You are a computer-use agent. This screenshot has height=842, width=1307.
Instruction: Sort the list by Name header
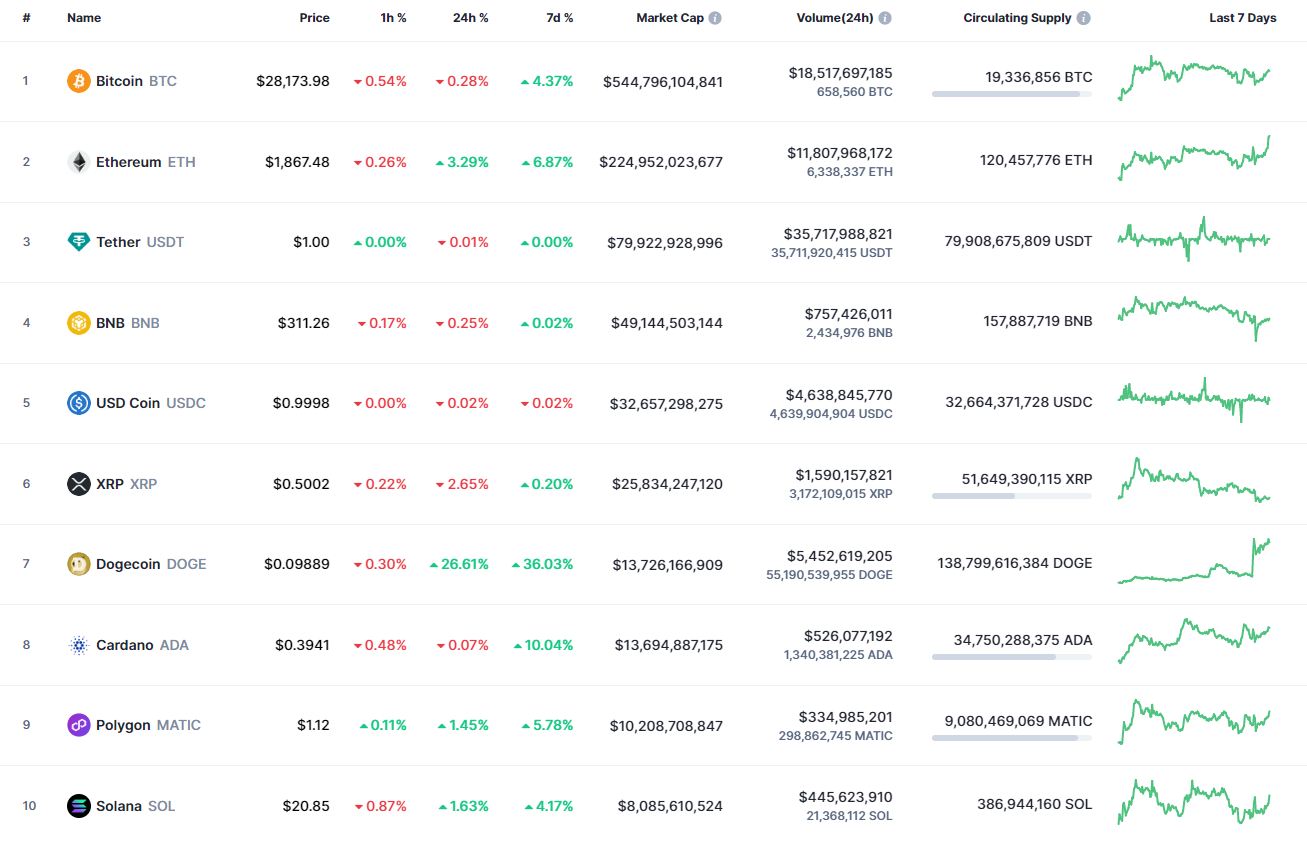(84, 18)
